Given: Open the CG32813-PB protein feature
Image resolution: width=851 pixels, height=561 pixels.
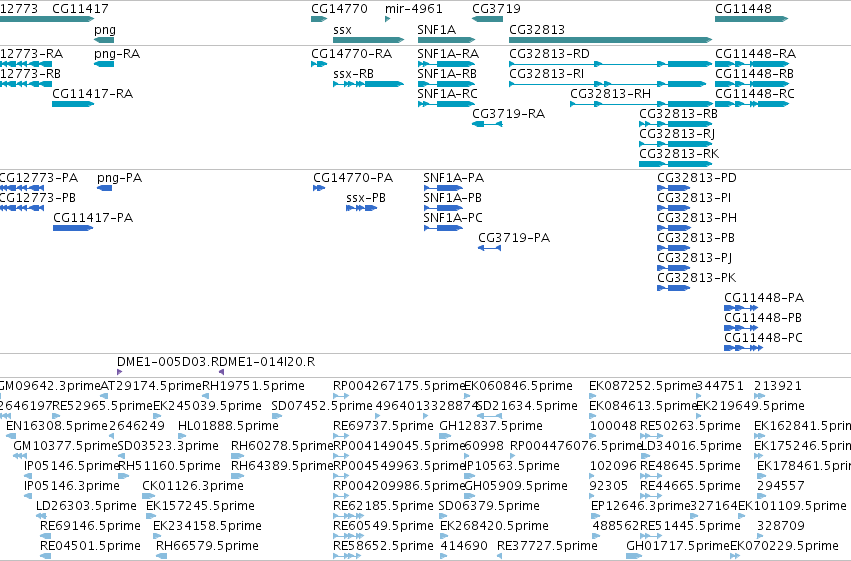Looking at the screenshot, I should click(674, 248).
